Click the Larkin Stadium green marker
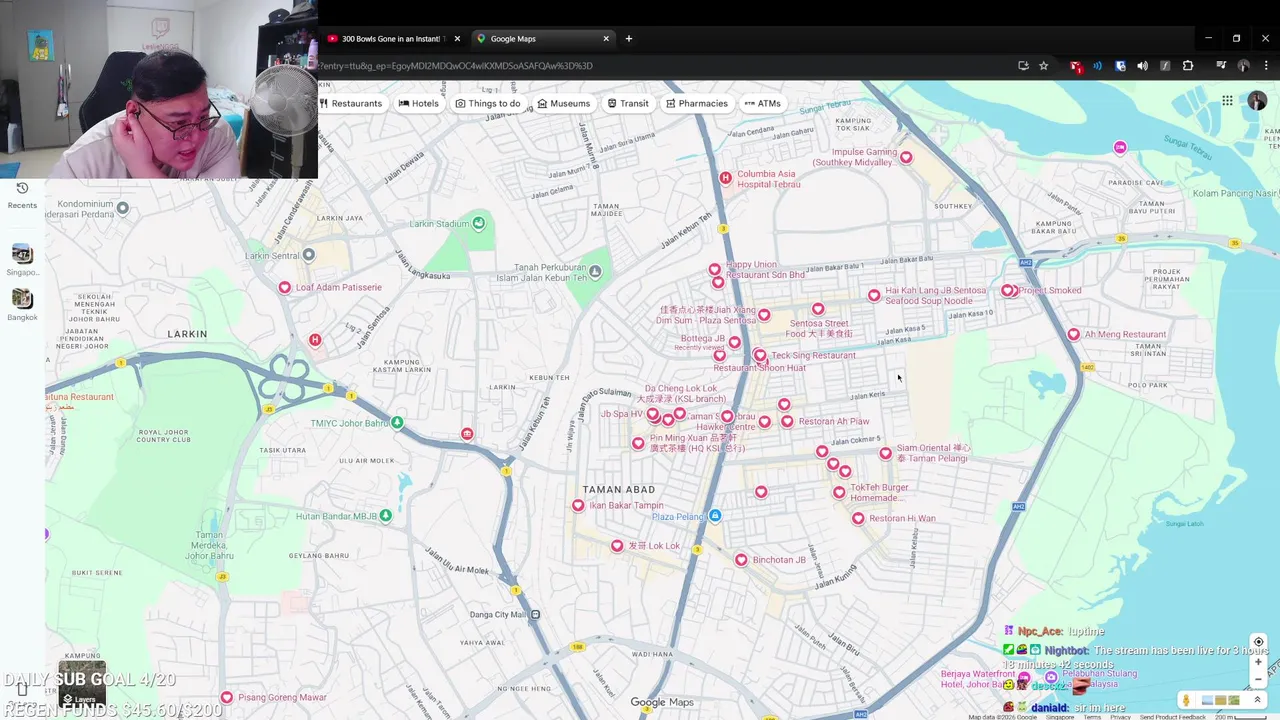 pyautogui.click(x=479, y=223)
